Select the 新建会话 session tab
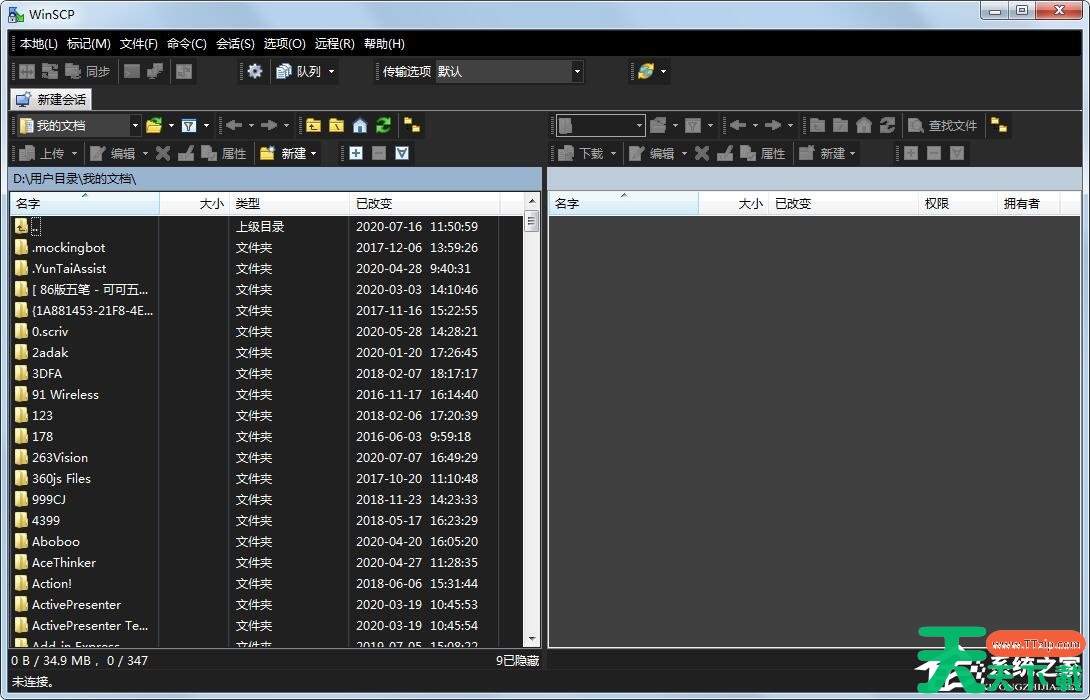1090x700 pixels. (x=52, y=100)
